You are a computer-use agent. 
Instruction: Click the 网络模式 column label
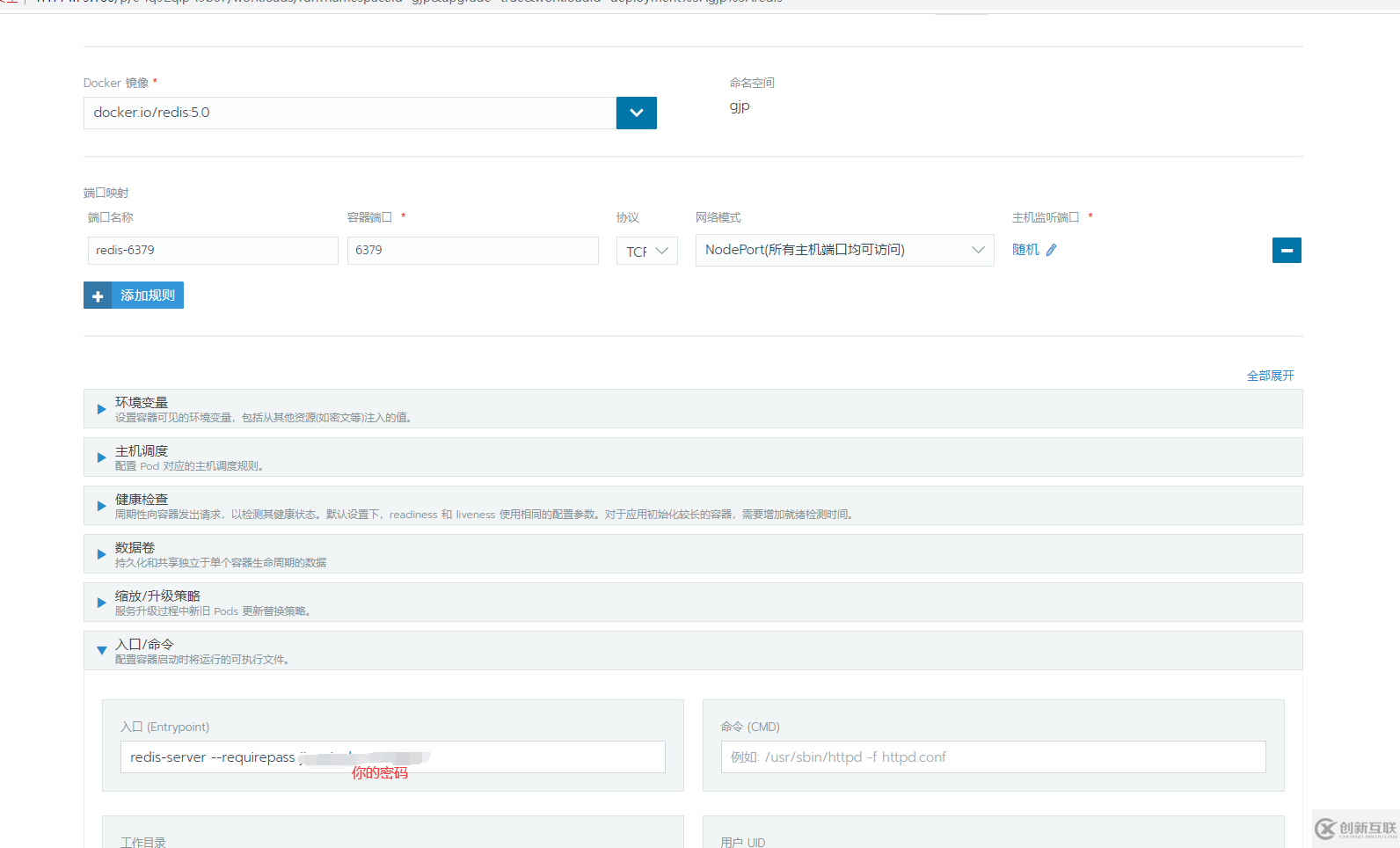coord(718,217)
